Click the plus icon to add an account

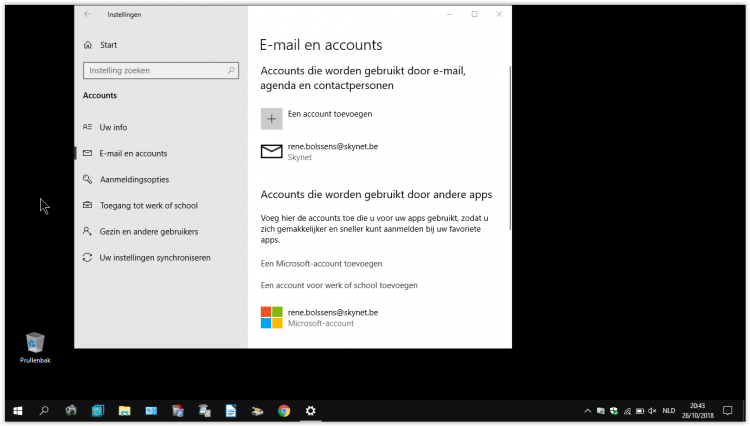point(272,119)
